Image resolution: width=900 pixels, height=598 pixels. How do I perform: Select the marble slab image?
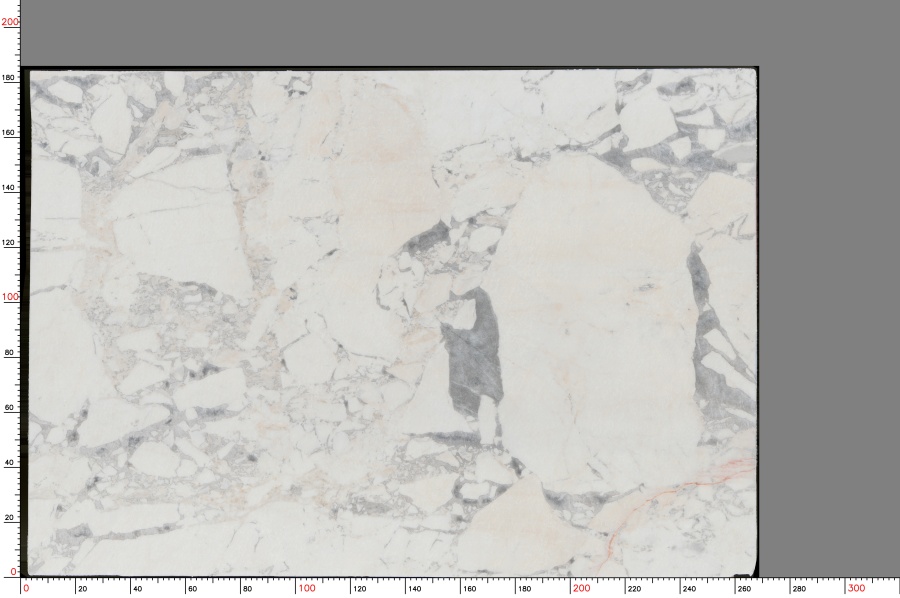[390, 322]
